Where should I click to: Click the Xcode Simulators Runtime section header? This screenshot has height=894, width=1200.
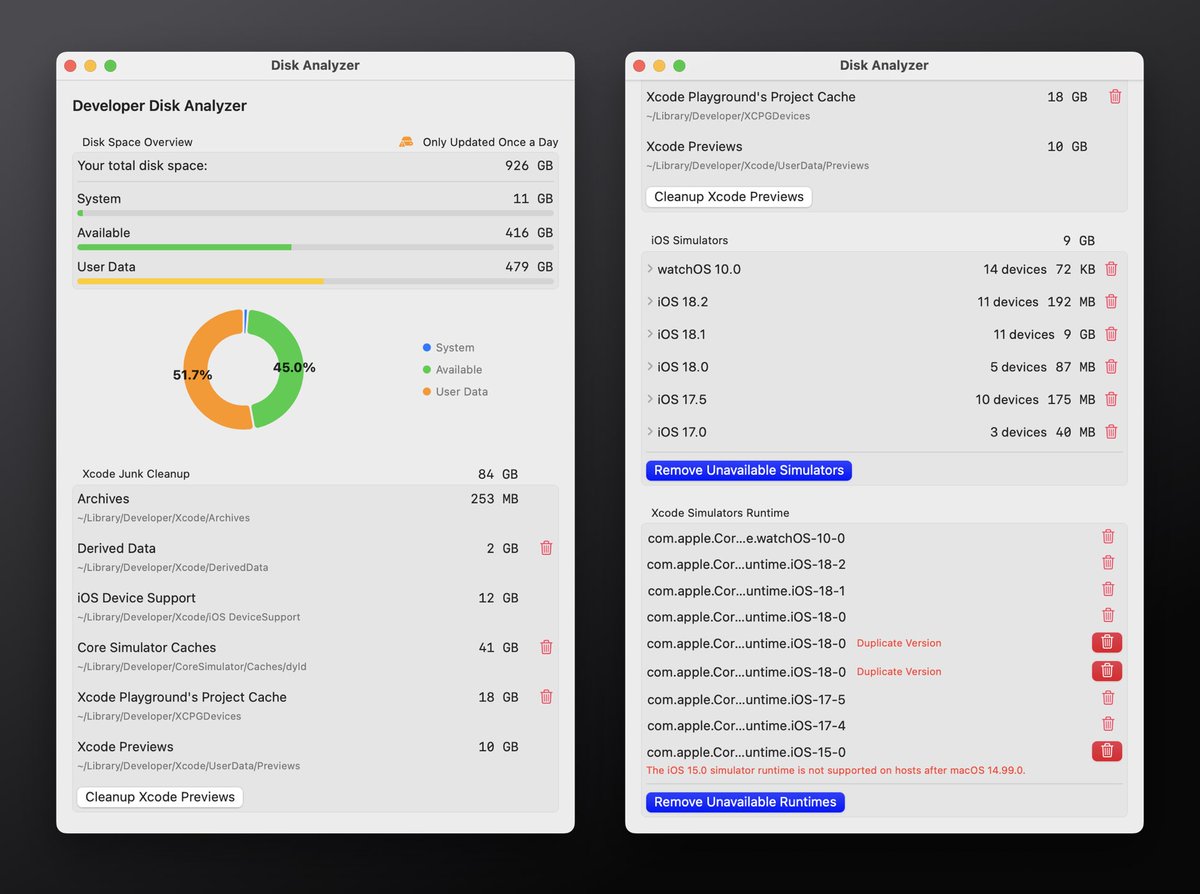click(x=720, y=513)
